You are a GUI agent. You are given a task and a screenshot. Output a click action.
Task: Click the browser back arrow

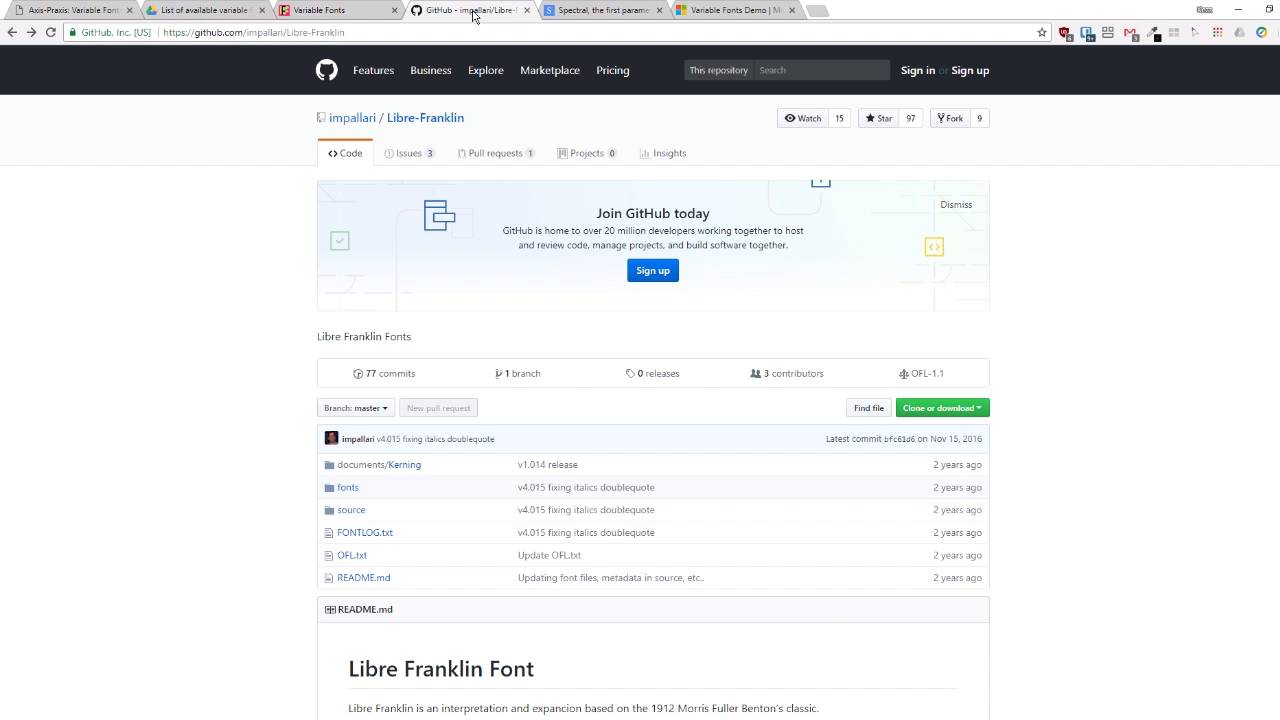[12, 32]
